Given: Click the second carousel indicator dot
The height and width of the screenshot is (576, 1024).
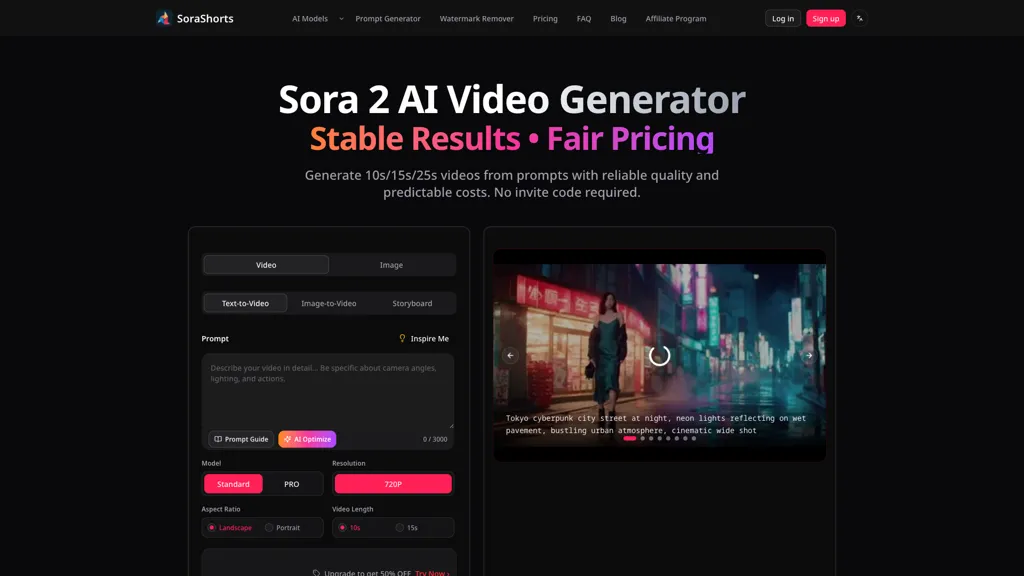Looking at the screenshot, I should pyautogui.click(x=643, y=438).
